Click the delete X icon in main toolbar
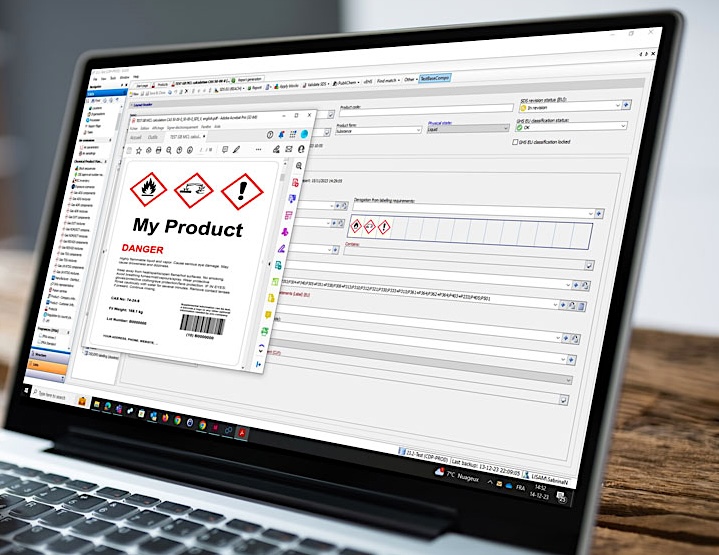Viewport: 719px width, 555px height. pos(186,92)
